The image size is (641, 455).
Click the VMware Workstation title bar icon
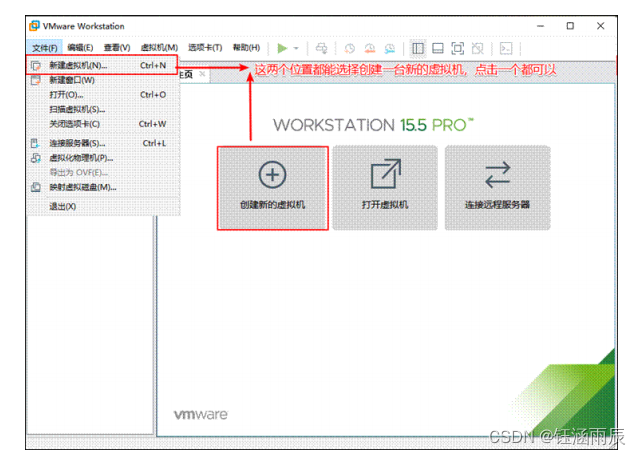[x=35, y=26]
